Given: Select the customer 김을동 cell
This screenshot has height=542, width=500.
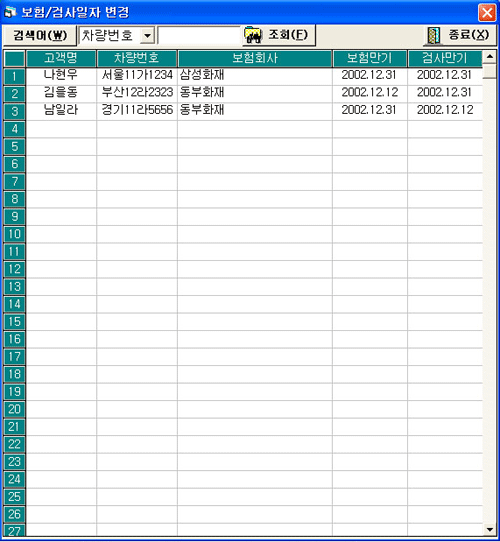Looking at the screenshot, I should (x=61, y=93).
